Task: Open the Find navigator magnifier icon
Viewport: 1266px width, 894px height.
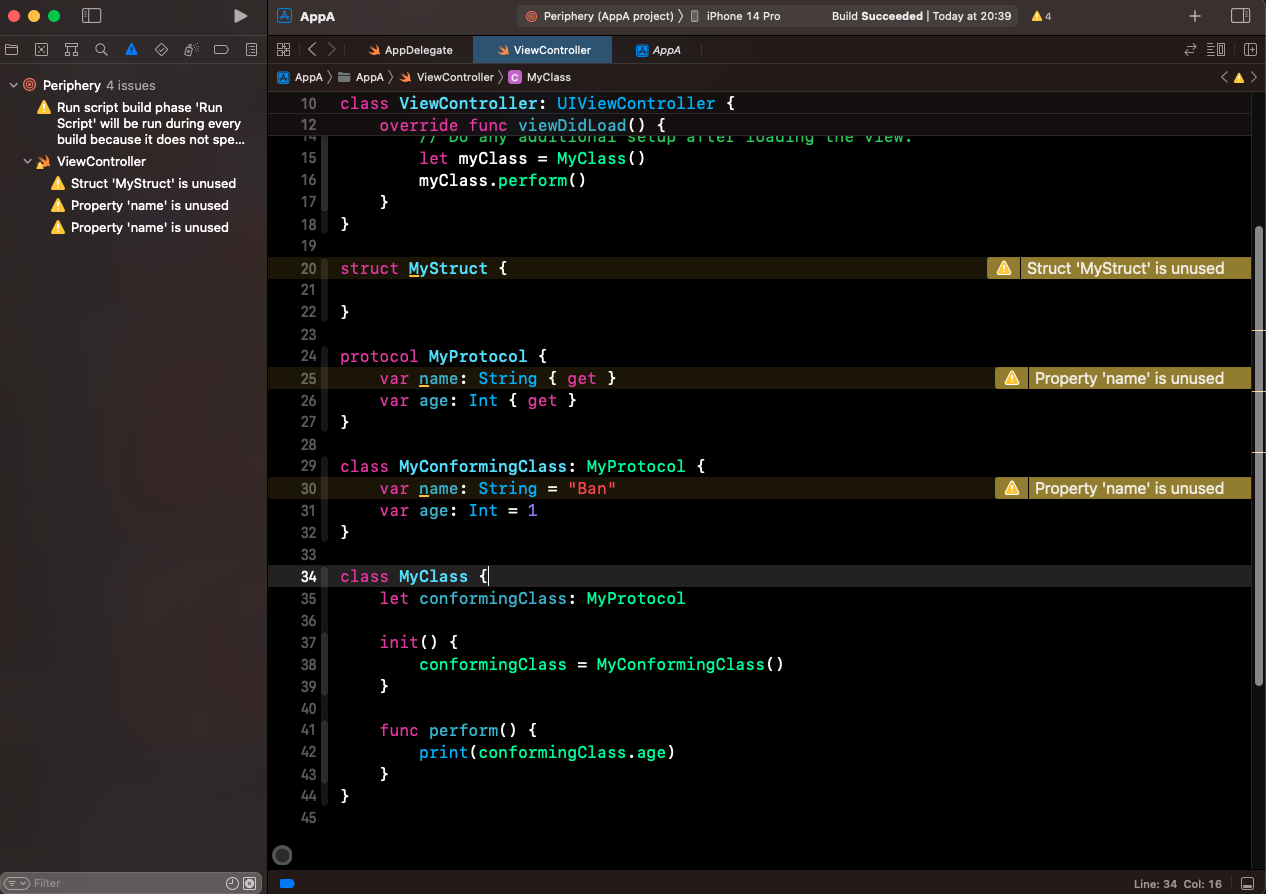Action: tap(101, 49)
